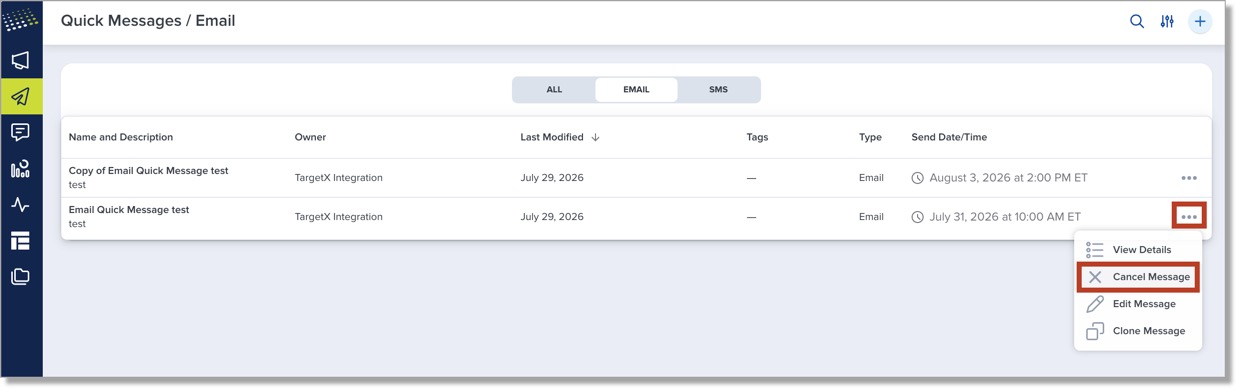
Task: Select the paper plane Quick Messages icon
Action: [21, 97]
